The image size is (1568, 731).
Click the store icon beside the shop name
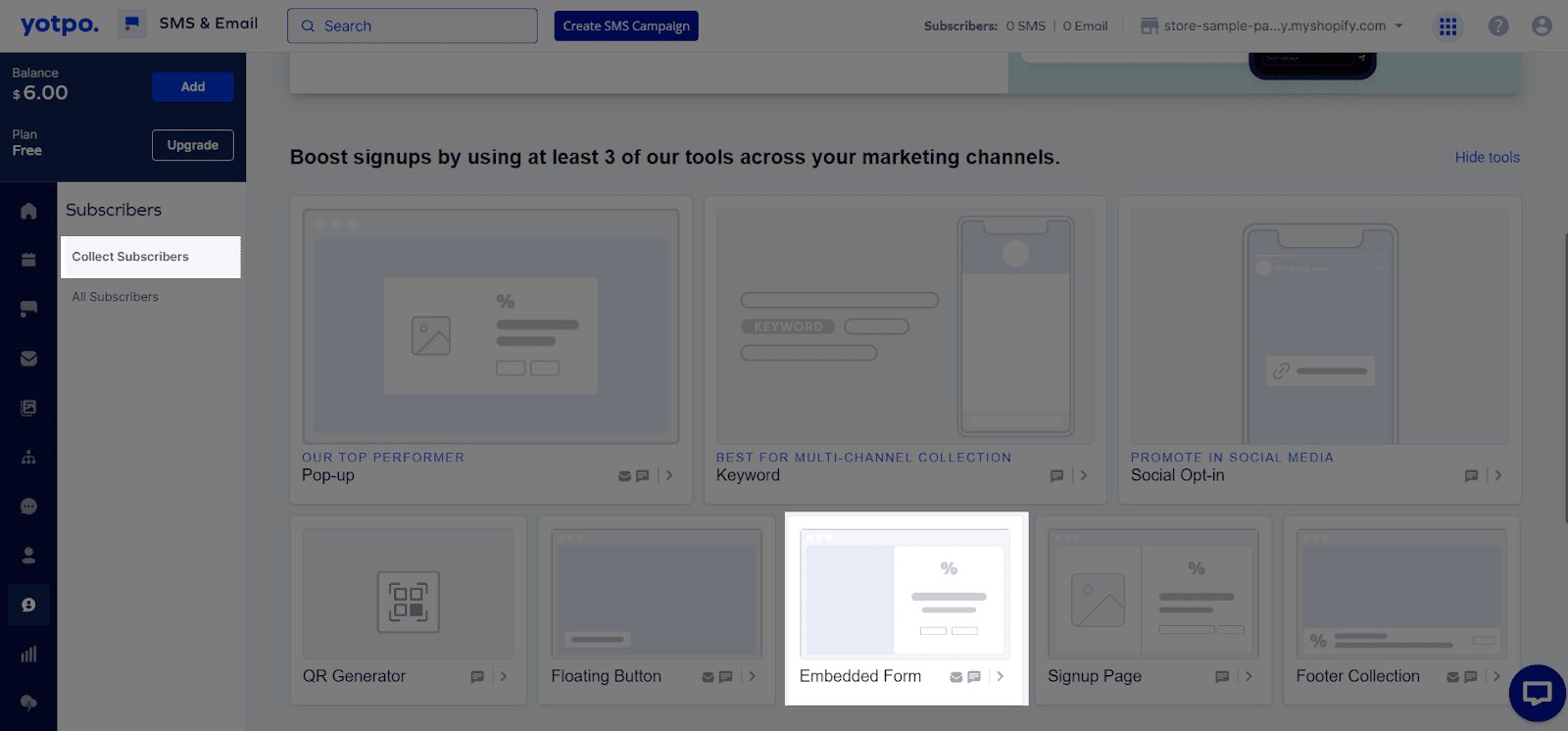pos(1150,26)
